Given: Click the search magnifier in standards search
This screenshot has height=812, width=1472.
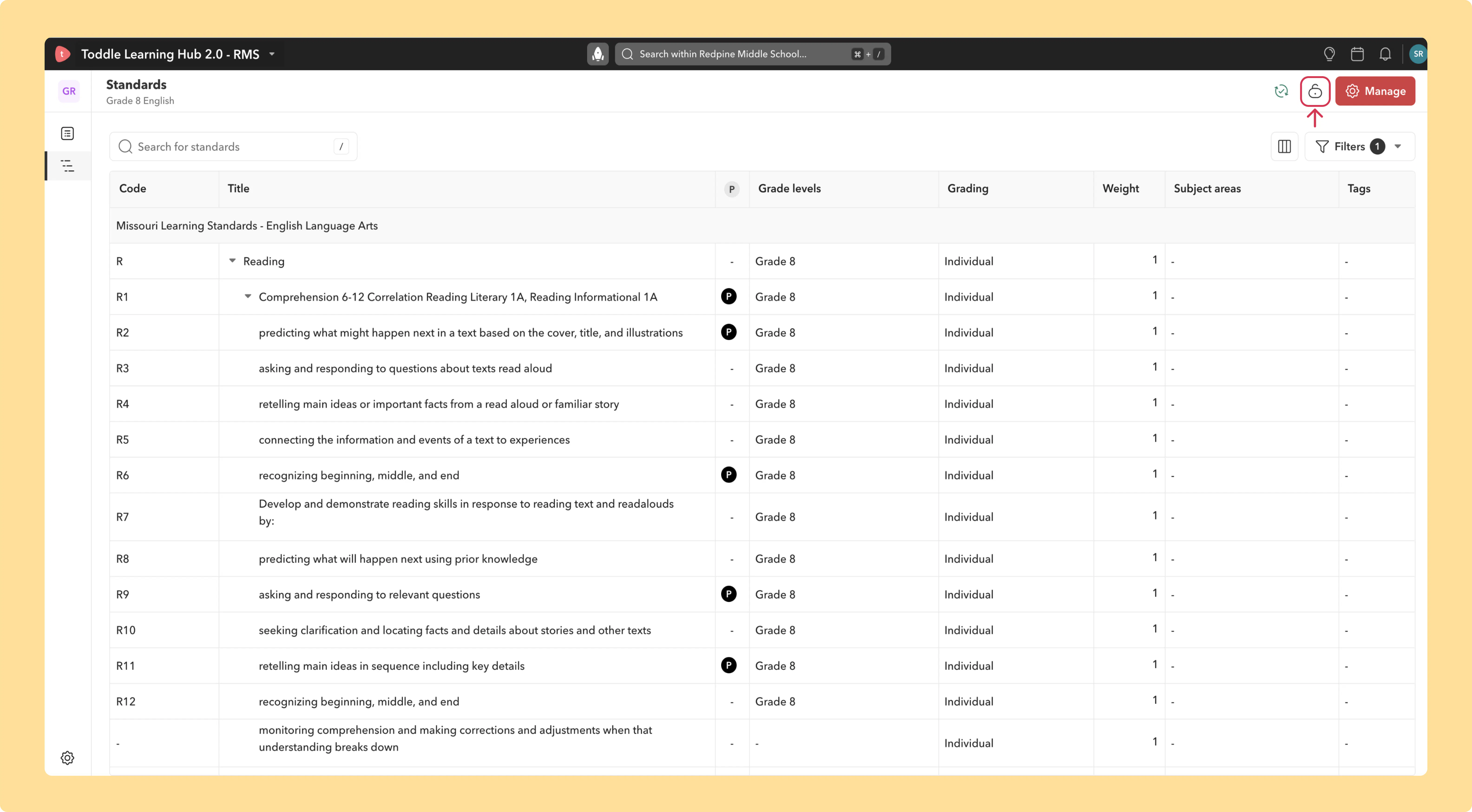Looking at the screenshot, I should 125,146.
